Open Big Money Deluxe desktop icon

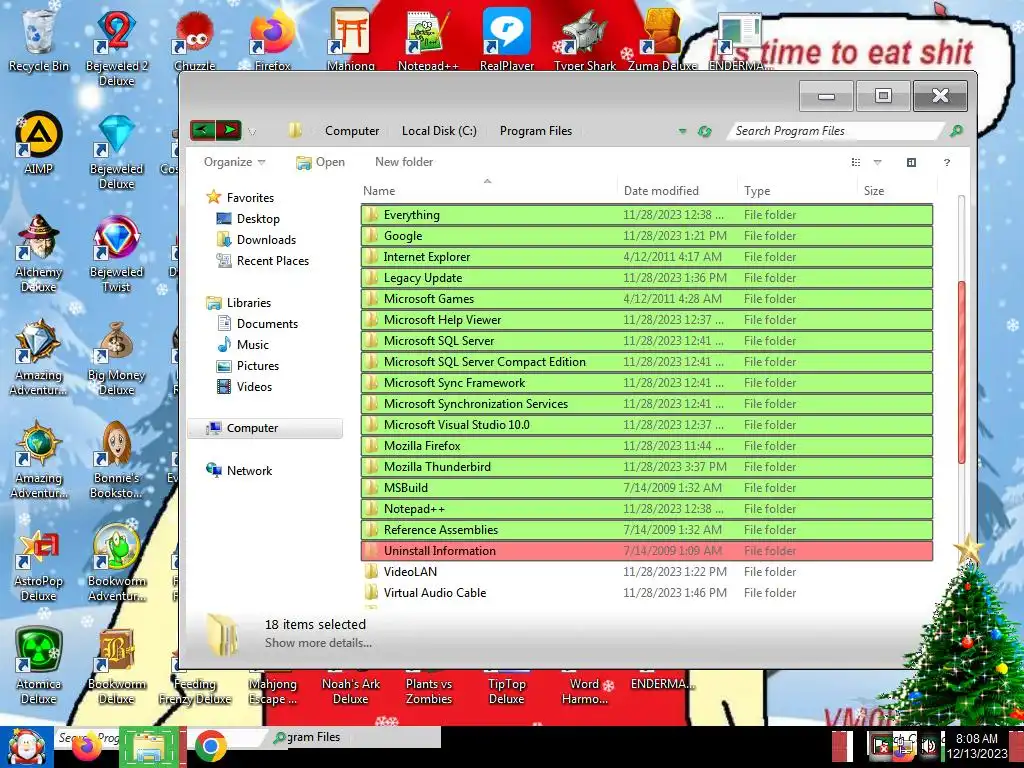(x=116, y=357)
